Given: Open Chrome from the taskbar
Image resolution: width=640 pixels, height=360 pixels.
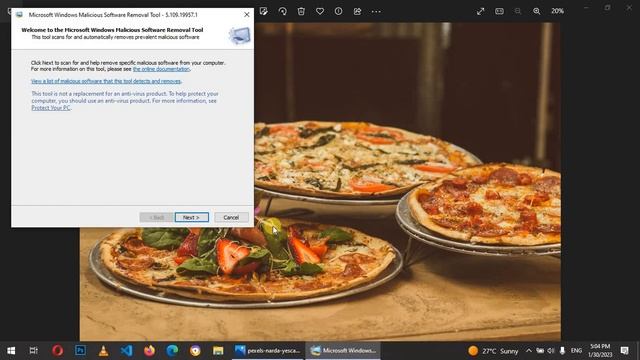Looking at the screenshot, I should [x=195, y=351].
